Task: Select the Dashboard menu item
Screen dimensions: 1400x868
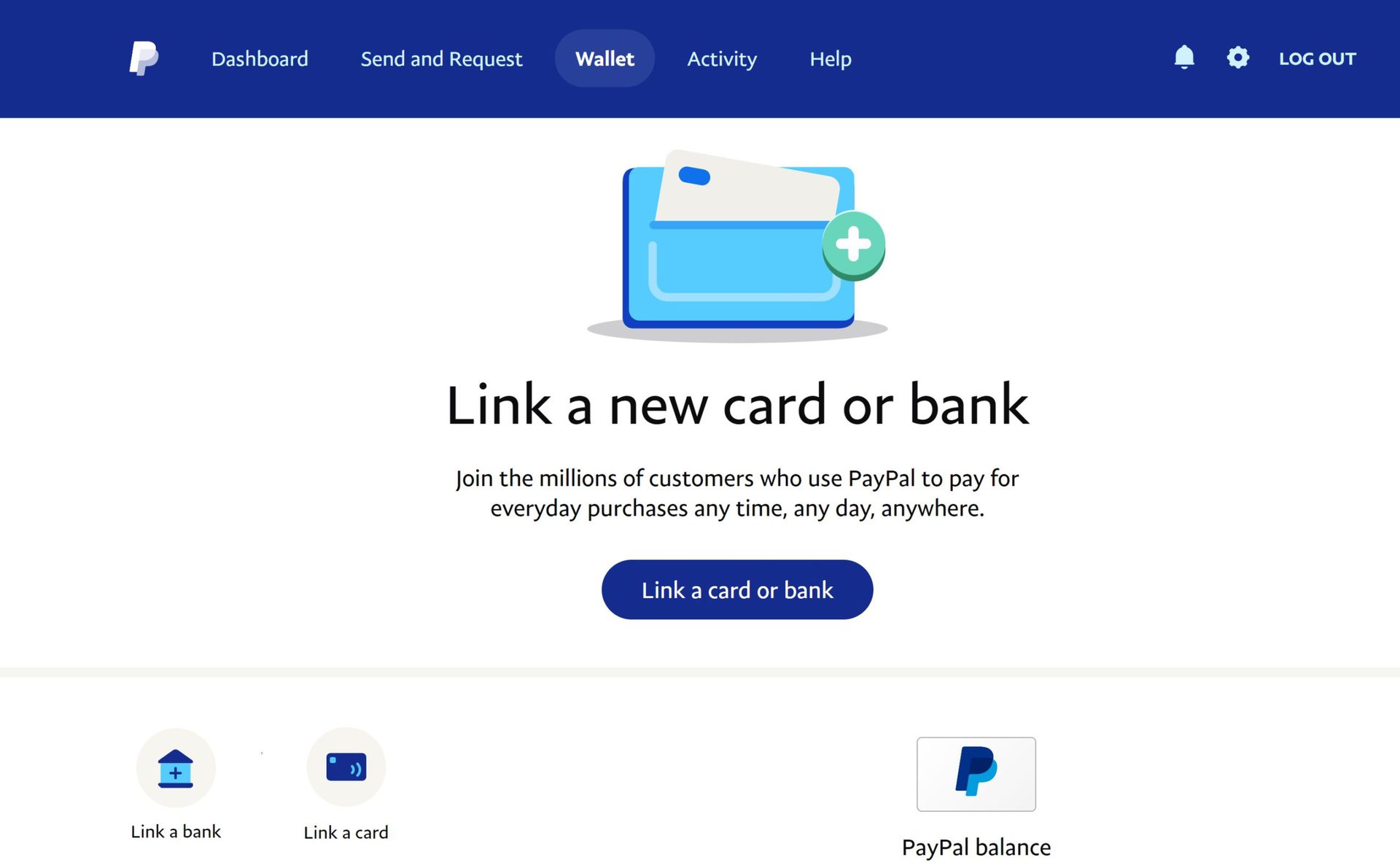Action: [260, 58]
